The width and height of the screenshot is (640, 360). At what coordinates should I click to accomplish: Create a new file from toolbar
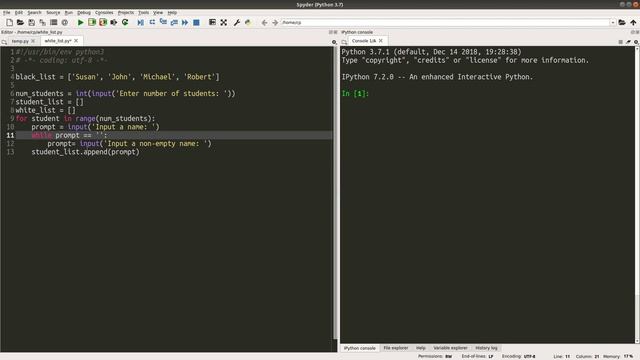tap(9, 22)
